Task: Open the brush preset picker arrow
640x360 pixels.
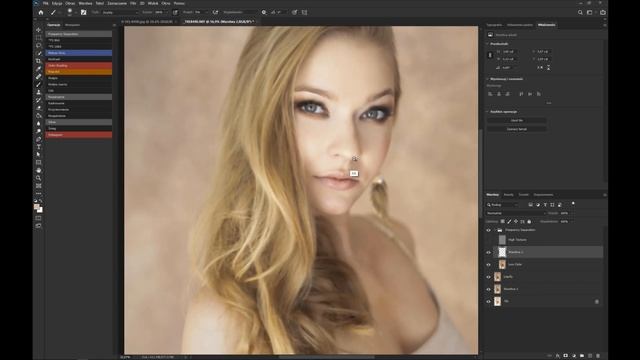Action: 76,13
